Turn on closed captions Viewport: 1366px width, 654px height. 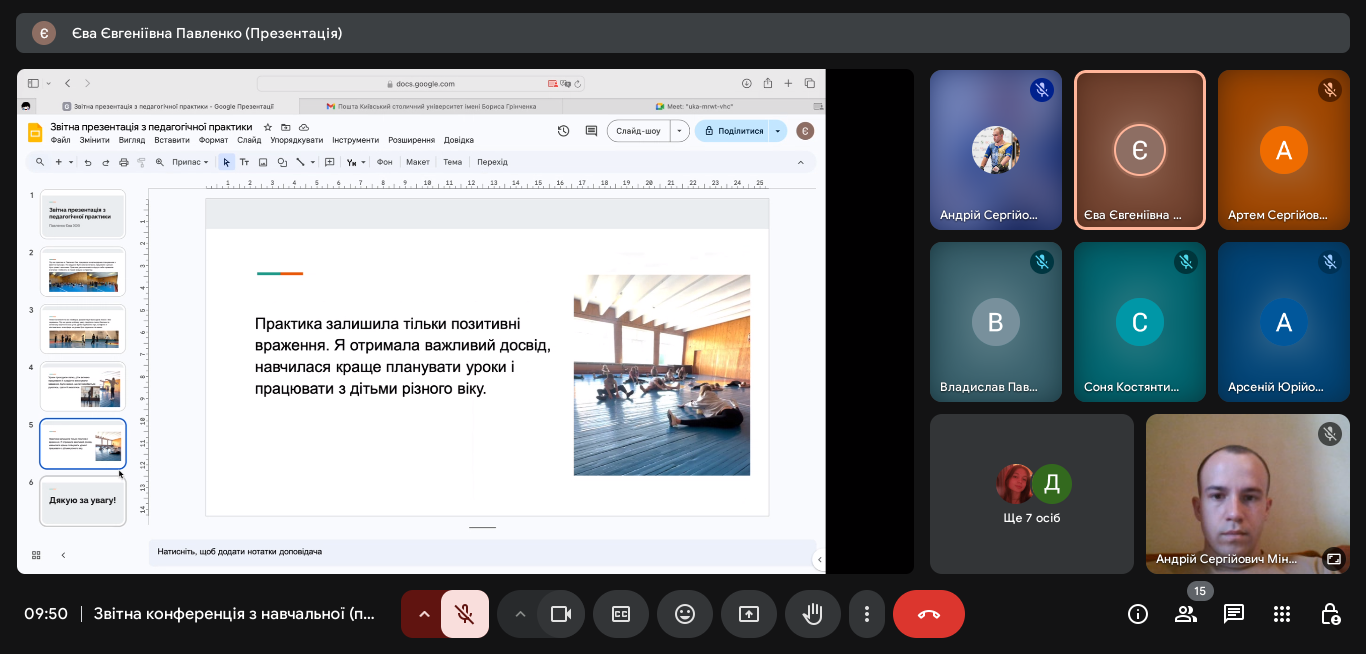click(x=621, y=614)
